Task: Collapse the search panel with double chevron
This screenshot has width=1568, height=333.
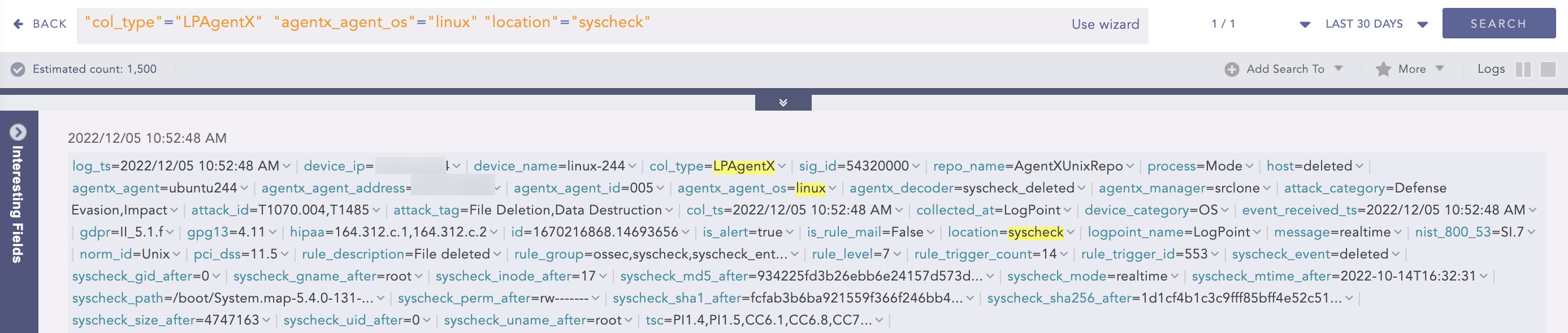Action: [x=783, y=102]
